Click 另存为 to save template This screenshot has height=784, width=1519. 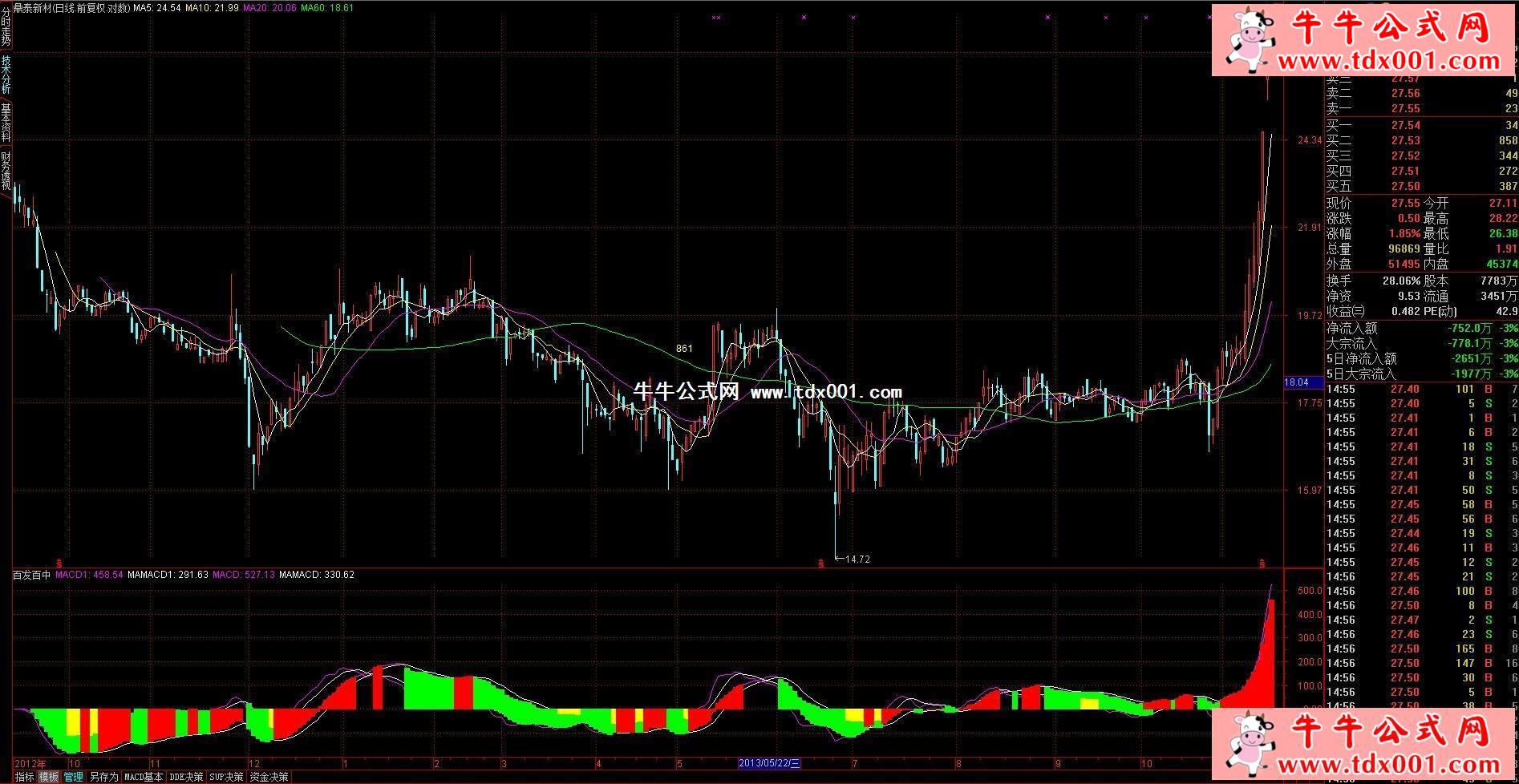[103, 777]
